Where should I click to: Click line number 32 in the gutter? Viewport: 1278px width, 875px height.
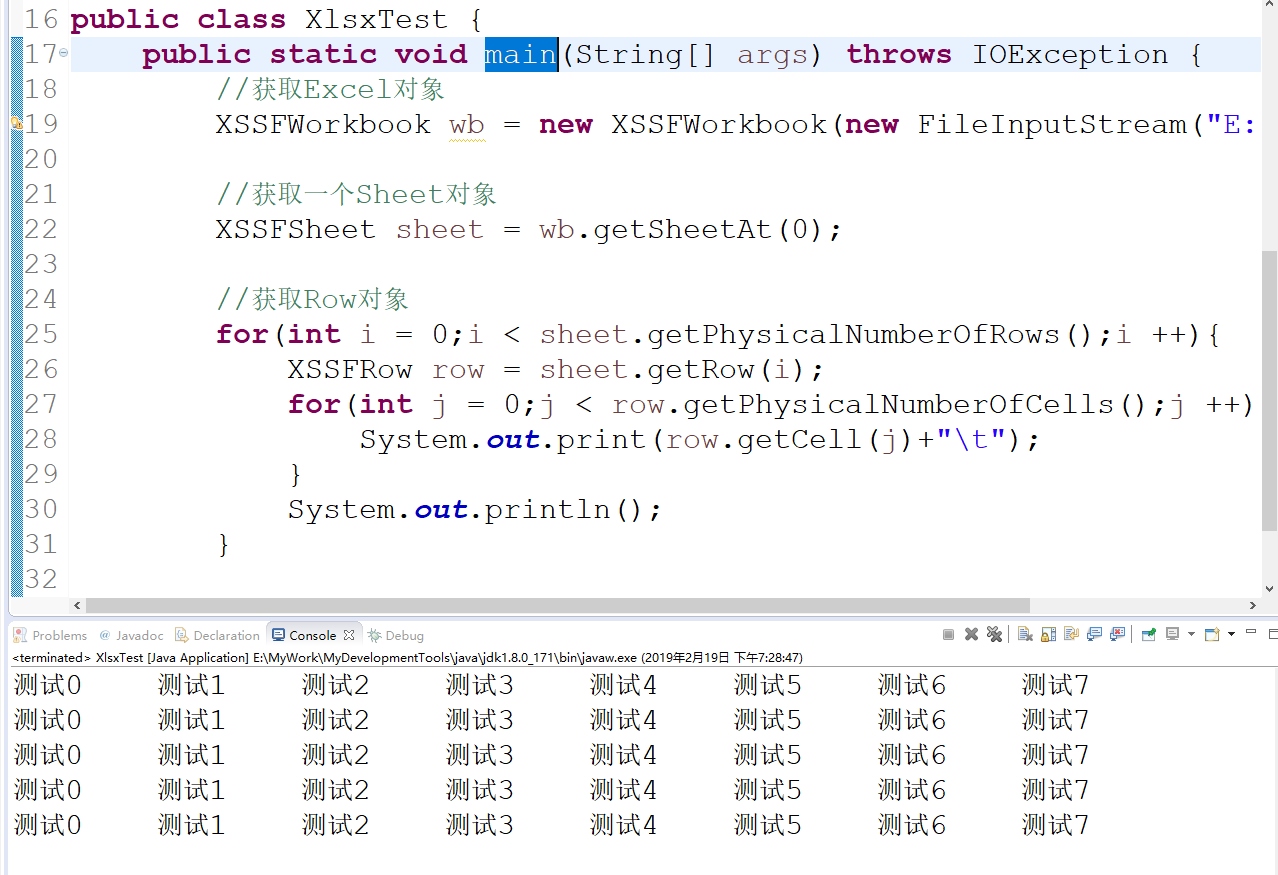tap(40, 579)
